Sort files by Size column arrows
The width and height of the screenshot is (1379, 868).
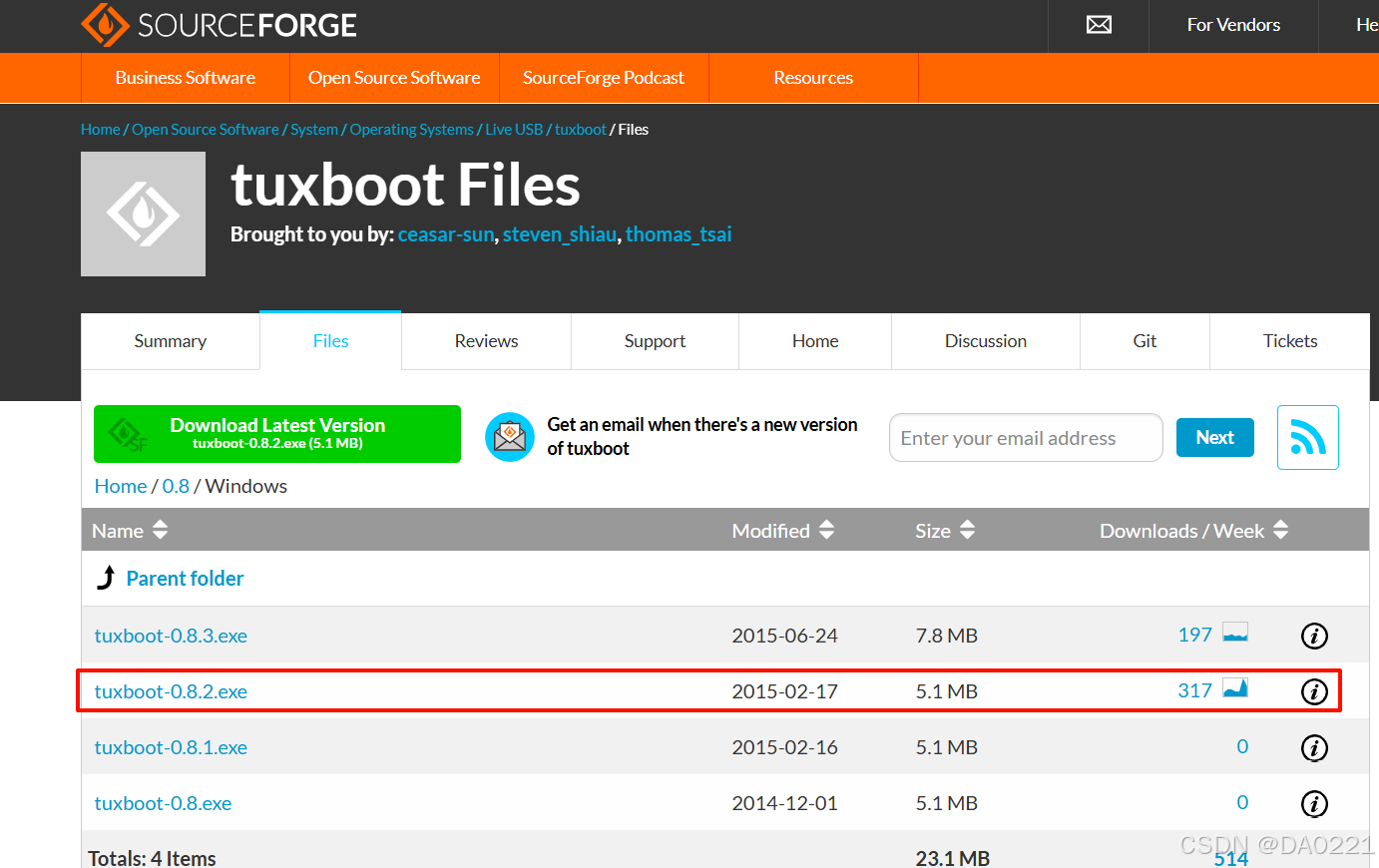coord(967,530)
